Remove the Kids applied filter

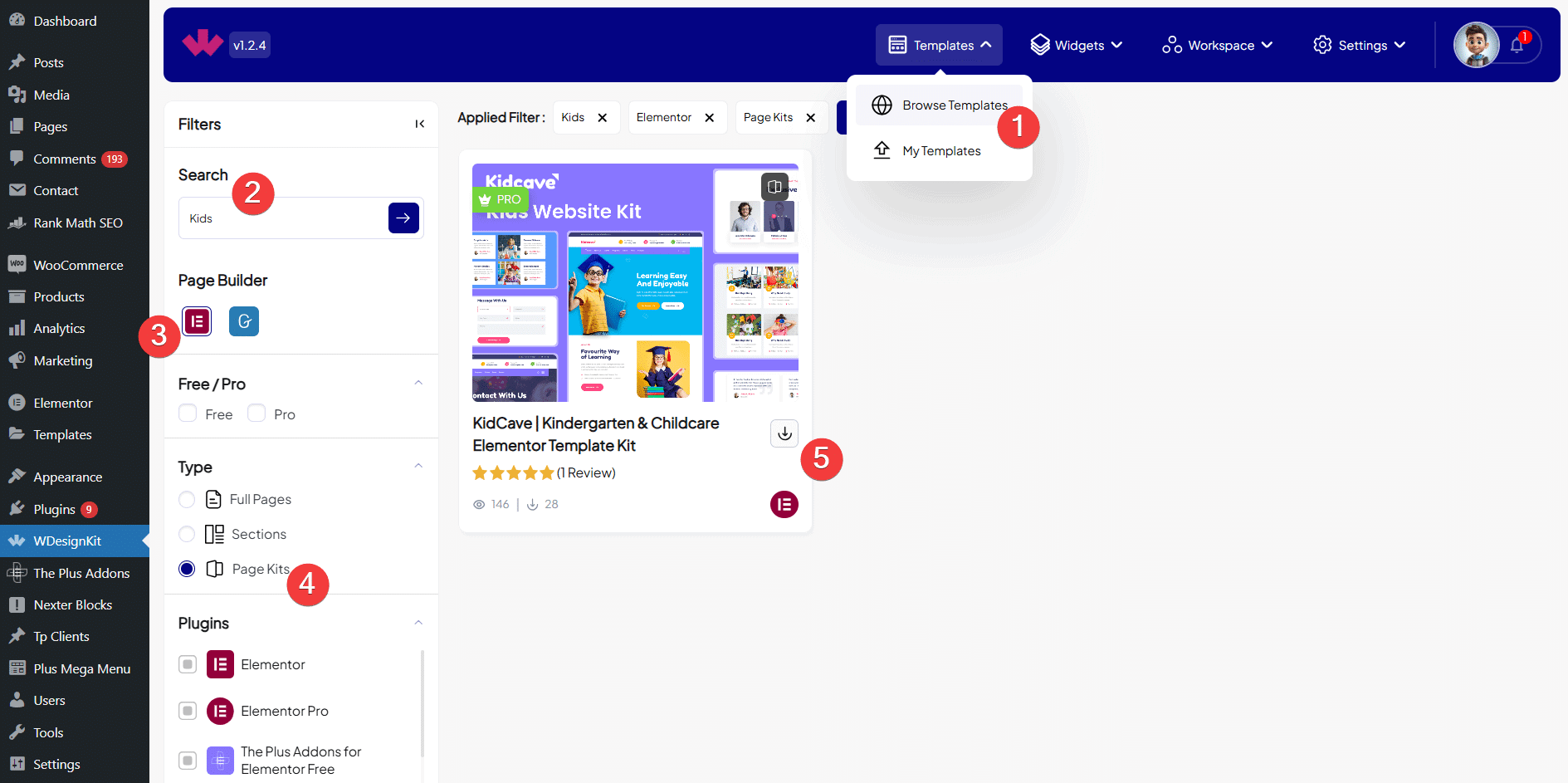pyautogui.click(x=603, y=118)
